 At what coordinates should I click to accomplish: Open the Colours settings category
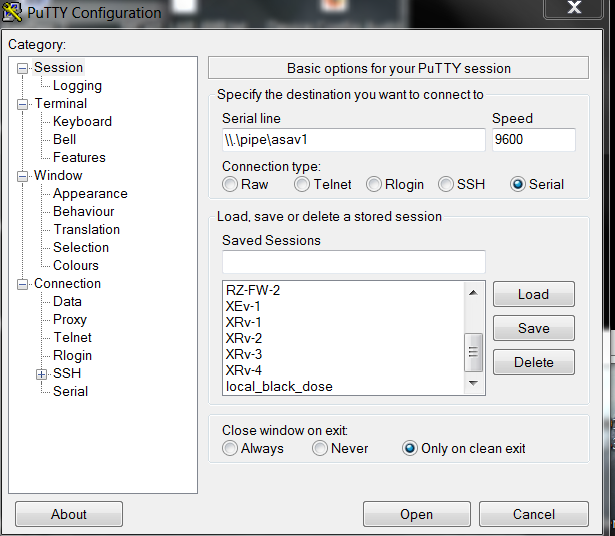76,265
